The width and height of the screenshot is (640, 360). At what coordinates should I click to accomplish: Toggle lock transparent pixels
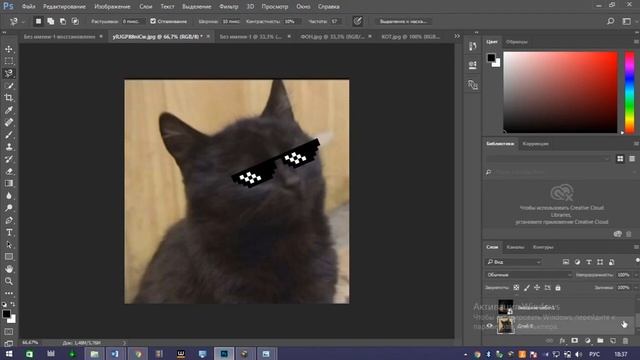[516, 288]
